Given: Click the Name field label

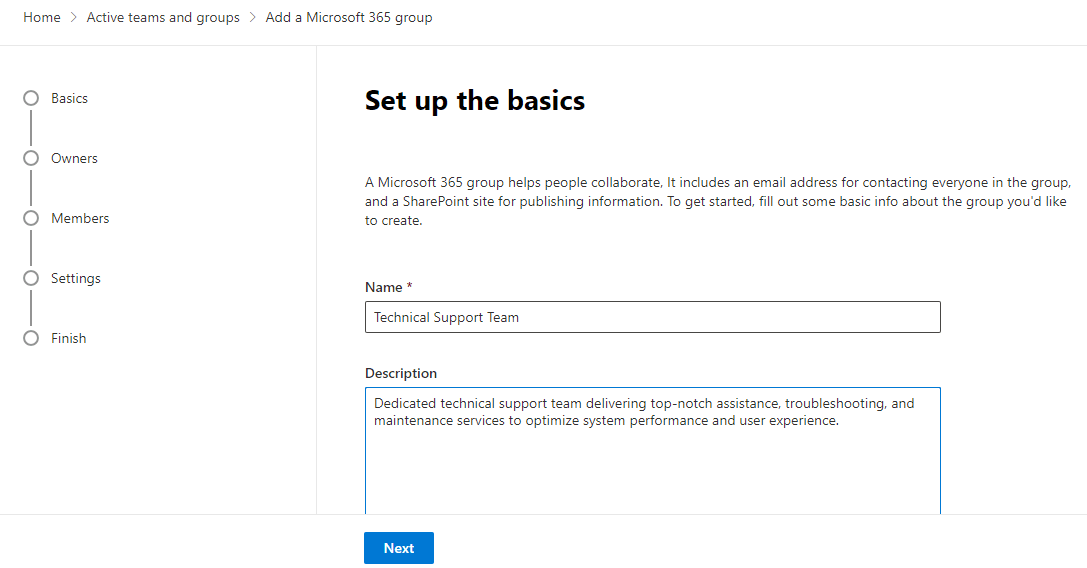Looking at the screenshot, I should point(383,287).
